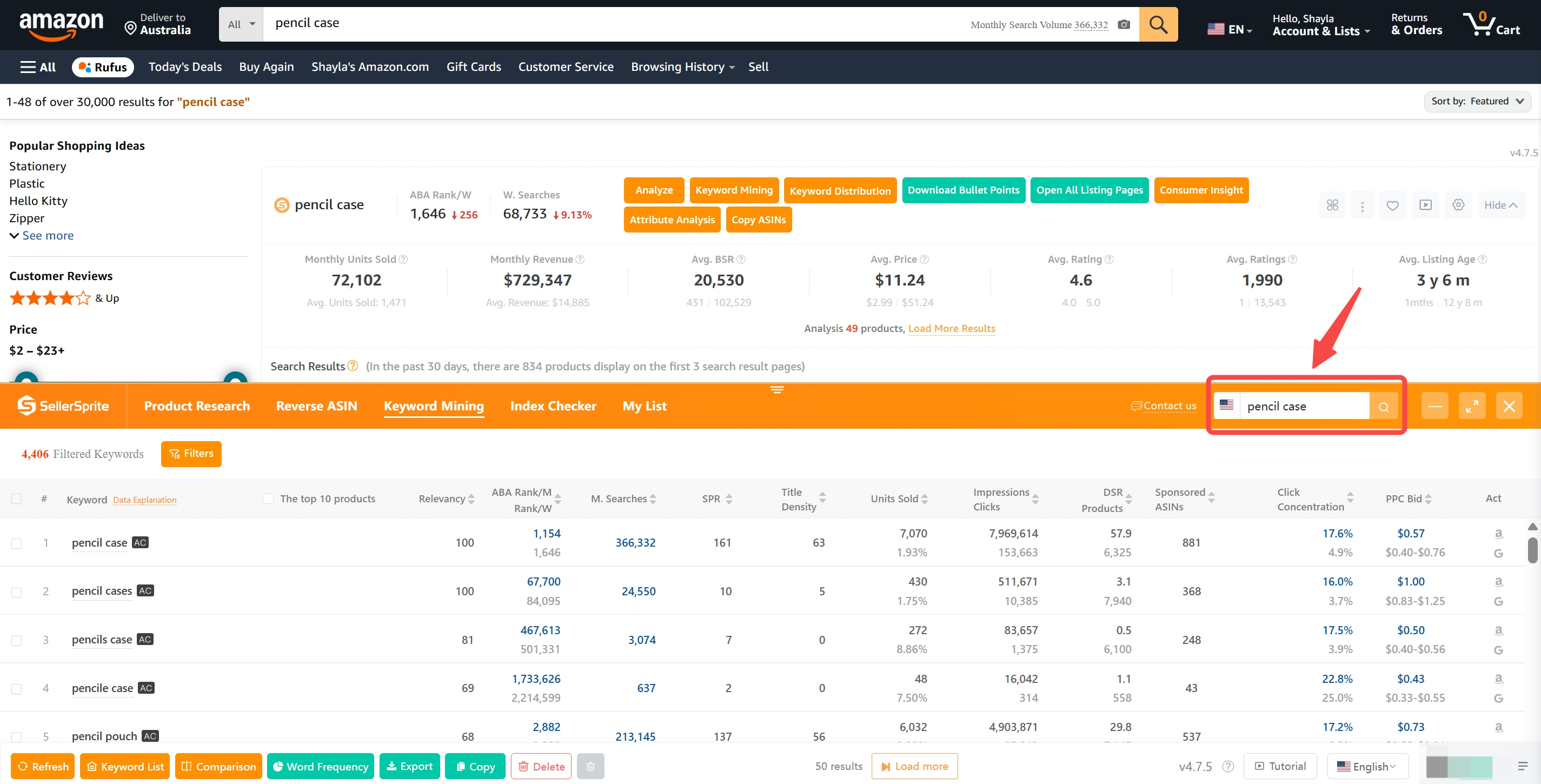
Task: Open the English language selector
Action: point(1367,766)
